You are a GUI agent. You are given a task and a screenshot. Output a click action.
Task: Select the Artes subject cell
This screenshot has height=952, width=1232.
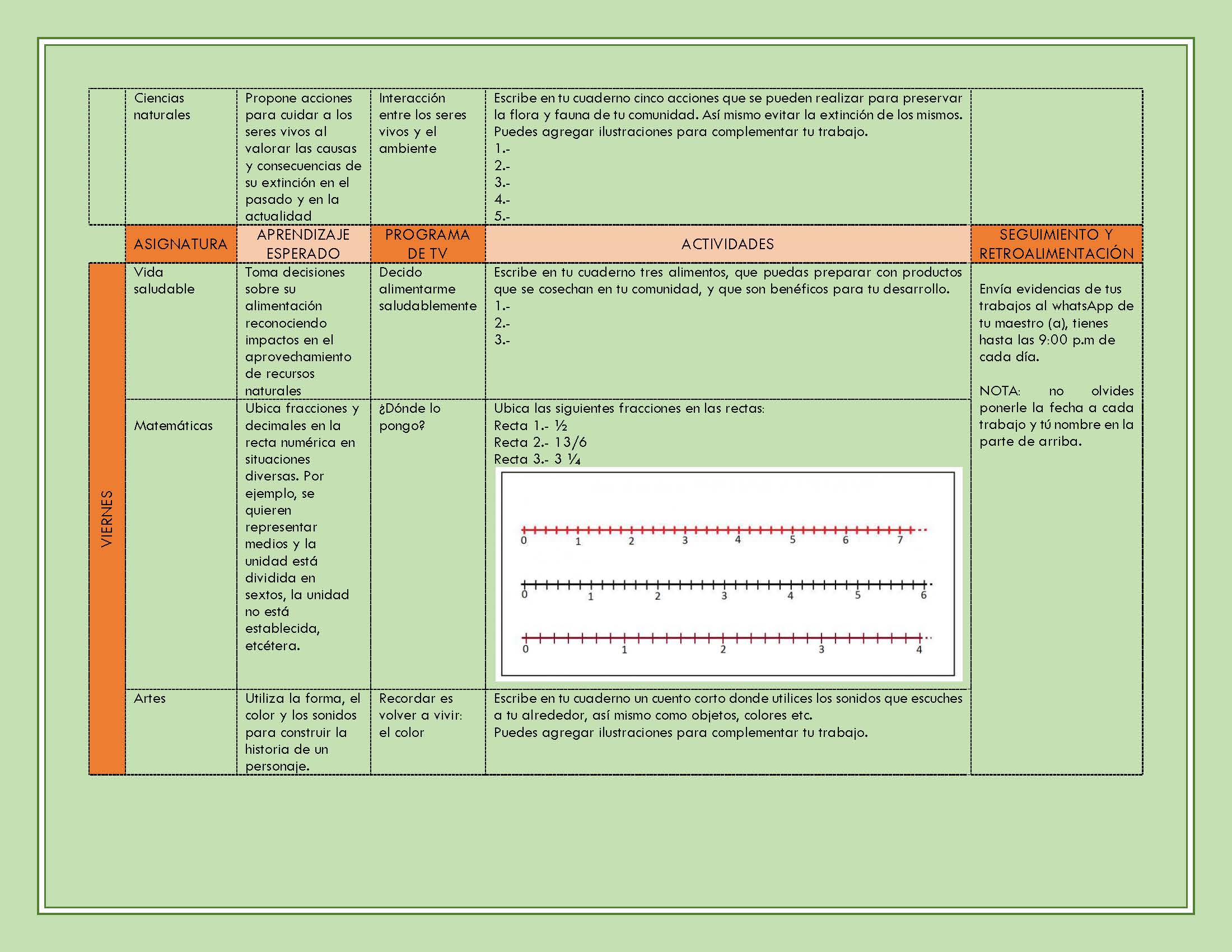pos(180,731)
